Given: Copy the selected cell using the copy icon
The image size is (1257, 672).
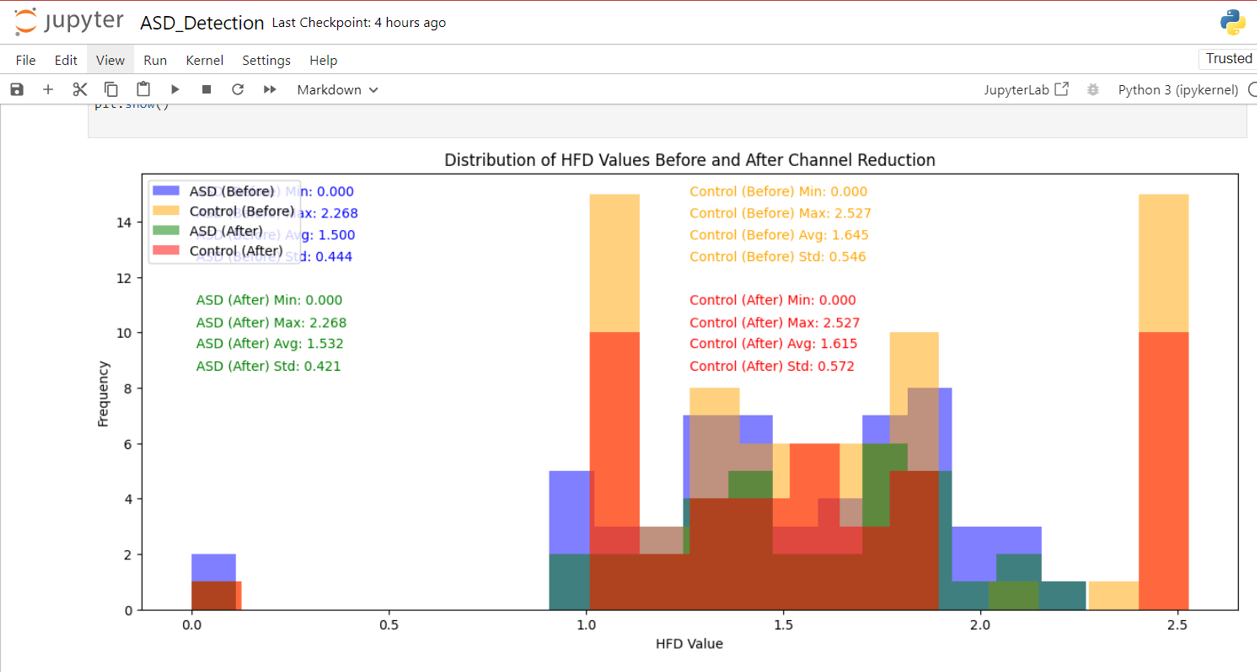Looking at the screenshot, I should tap(111, 89).
